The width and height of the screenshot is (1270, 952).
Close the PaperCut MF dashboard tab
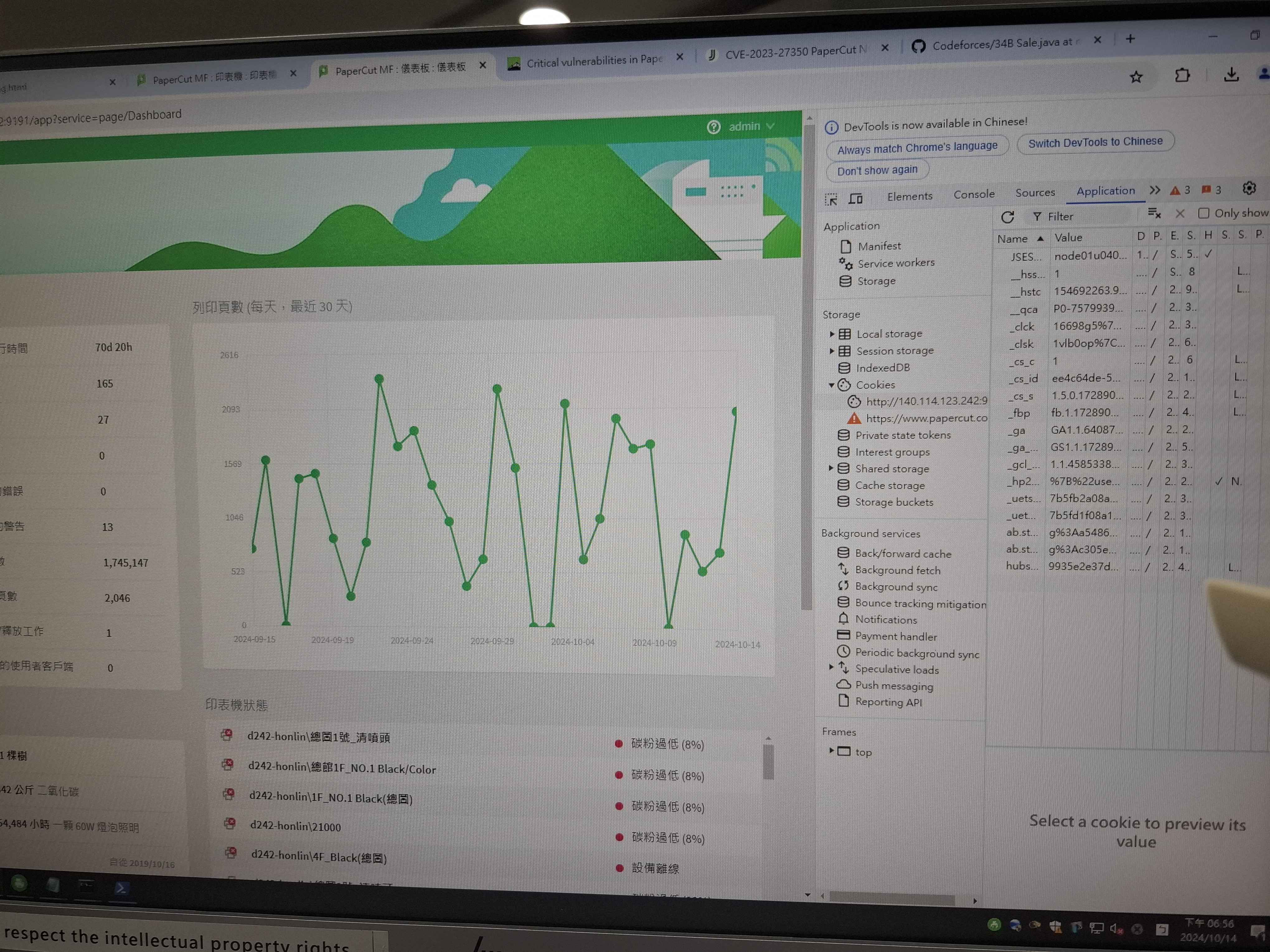(x=483, y=65)
